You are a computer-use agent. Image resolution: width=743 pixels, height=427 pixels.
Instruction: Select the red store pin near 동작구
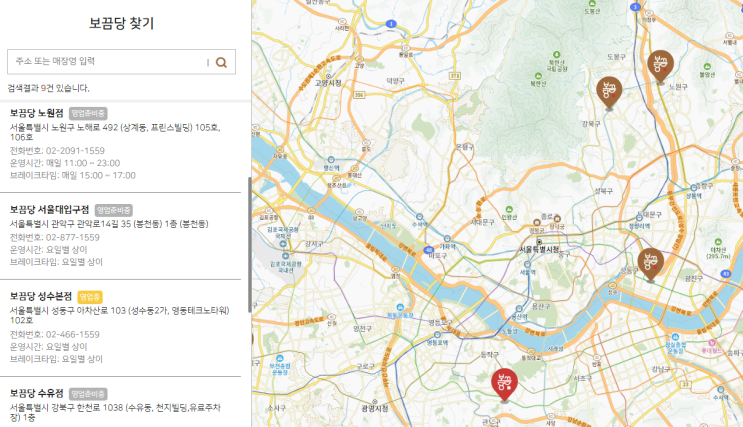505,385
